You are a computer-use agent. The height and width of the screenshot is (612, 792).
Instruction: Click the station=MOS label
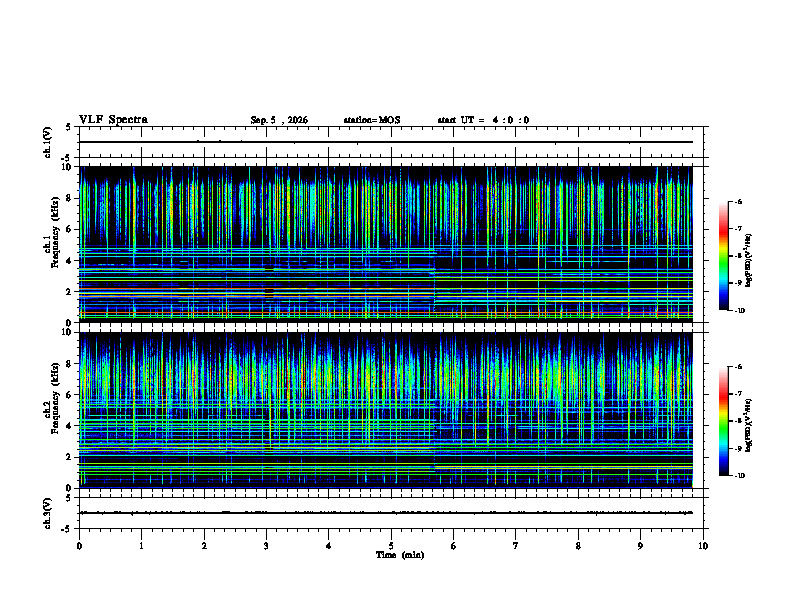click(372, 120)
